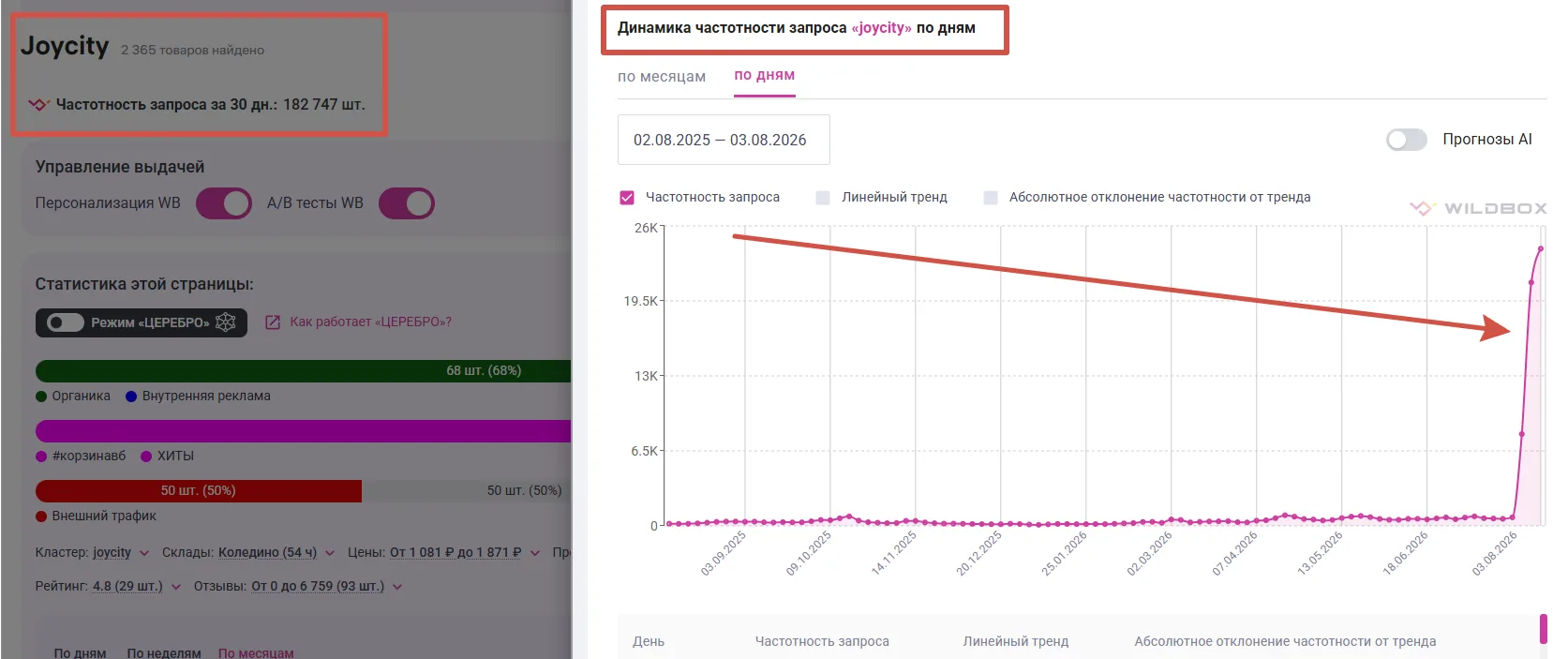
Task: Select по дням chart tab
Action: [x=765, y=75]
